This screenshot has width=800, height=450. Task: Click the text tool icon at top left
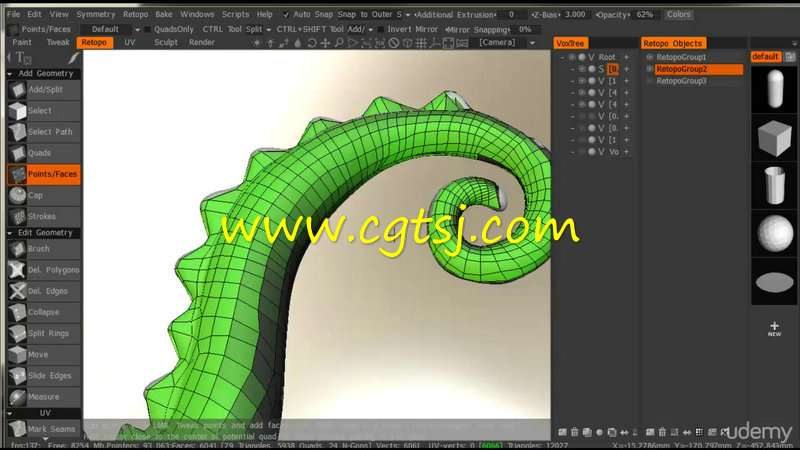coord(22,58)
